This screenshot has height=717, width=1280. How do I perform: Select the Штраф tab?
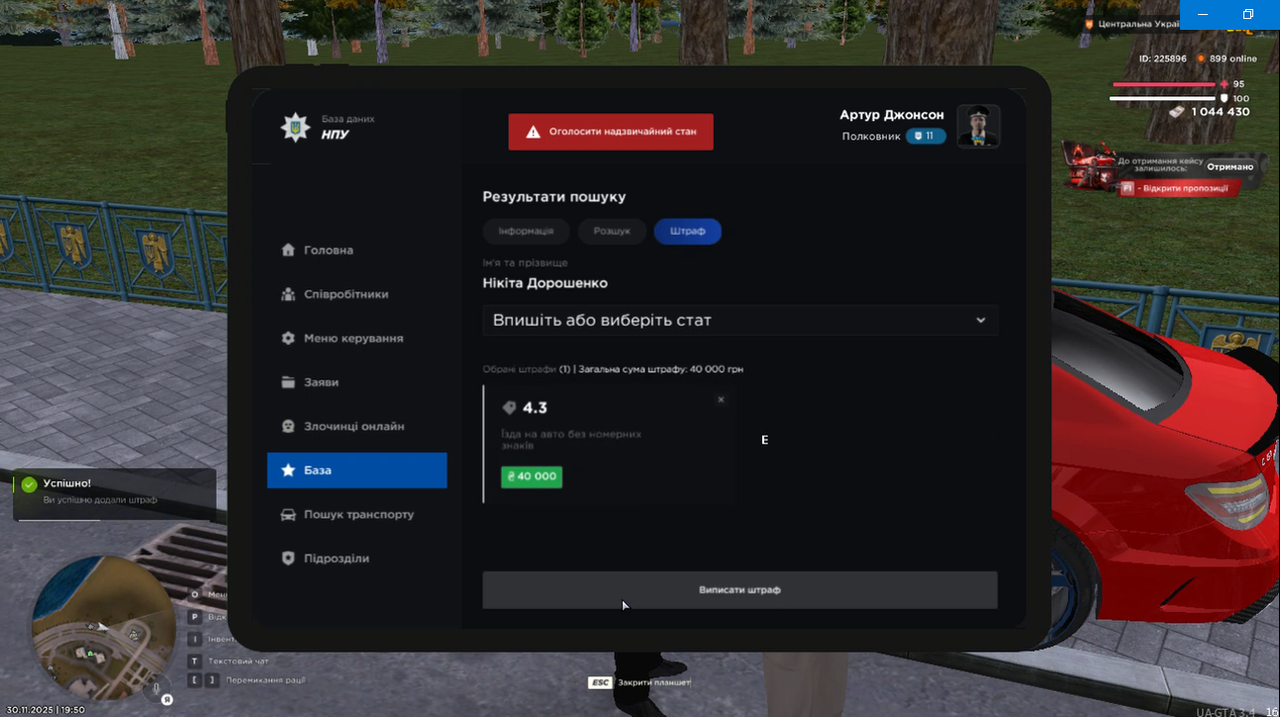click(x=688, y=231)
